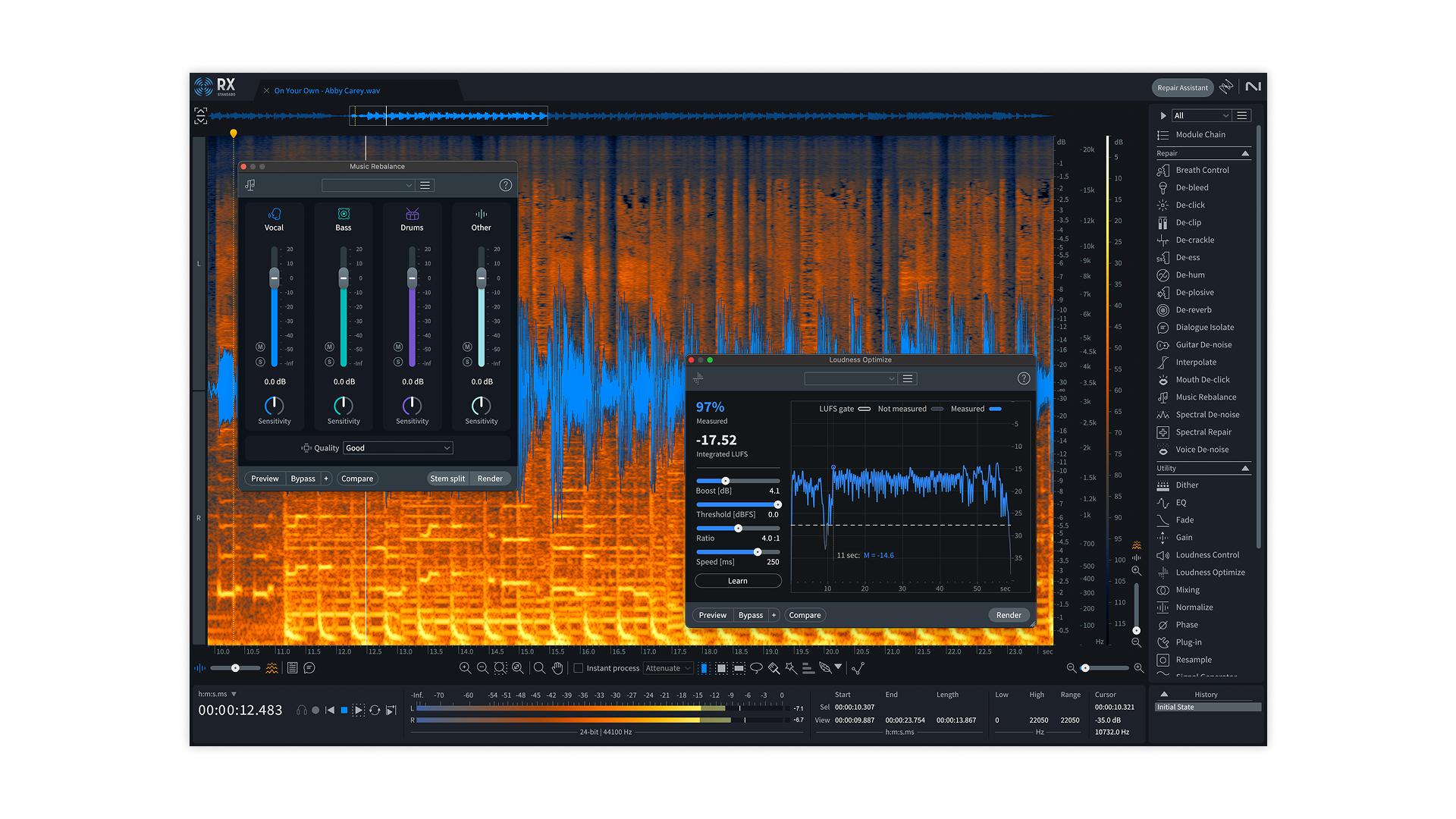Enable Instant process checkbox
Screen dimensions: 1456x819
click(579, 668)
